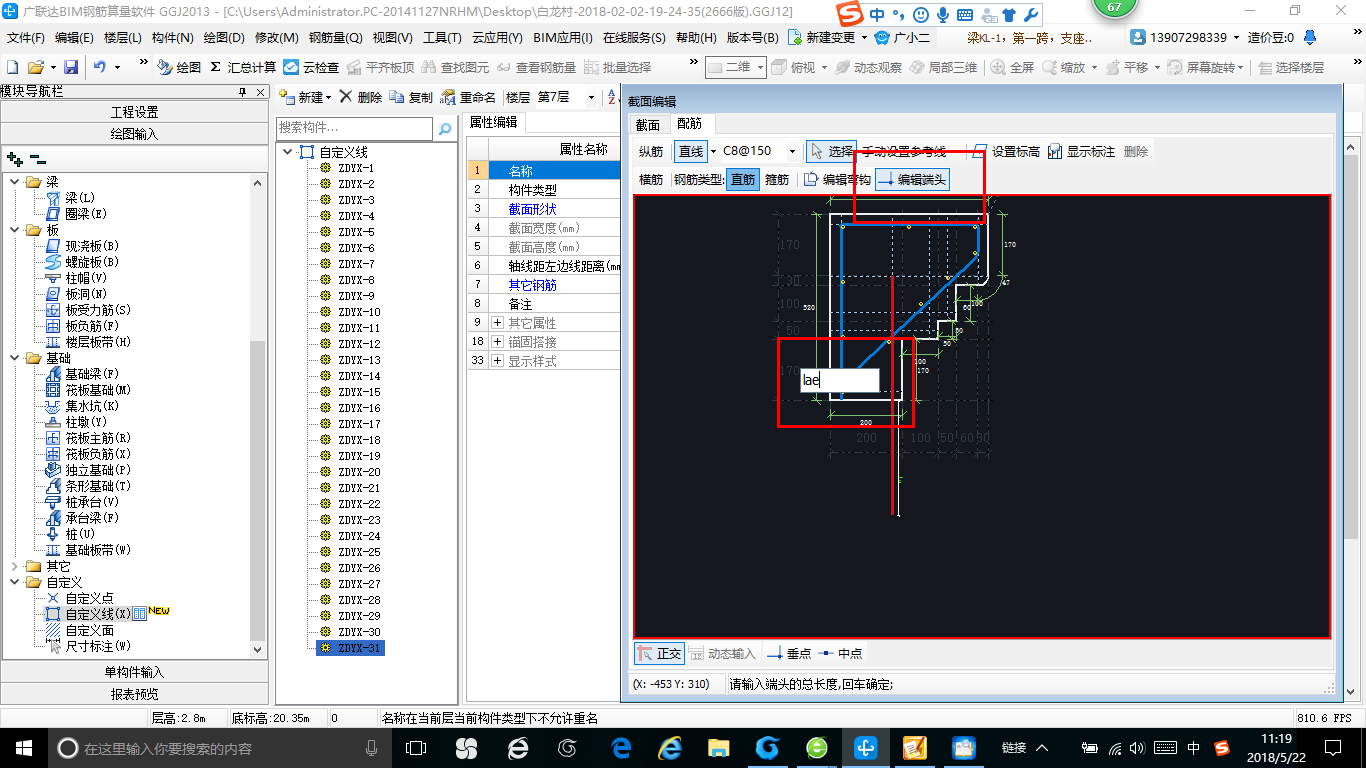
Task: Click 新建变更 button in menu bar
Action: tap(827, 38)
